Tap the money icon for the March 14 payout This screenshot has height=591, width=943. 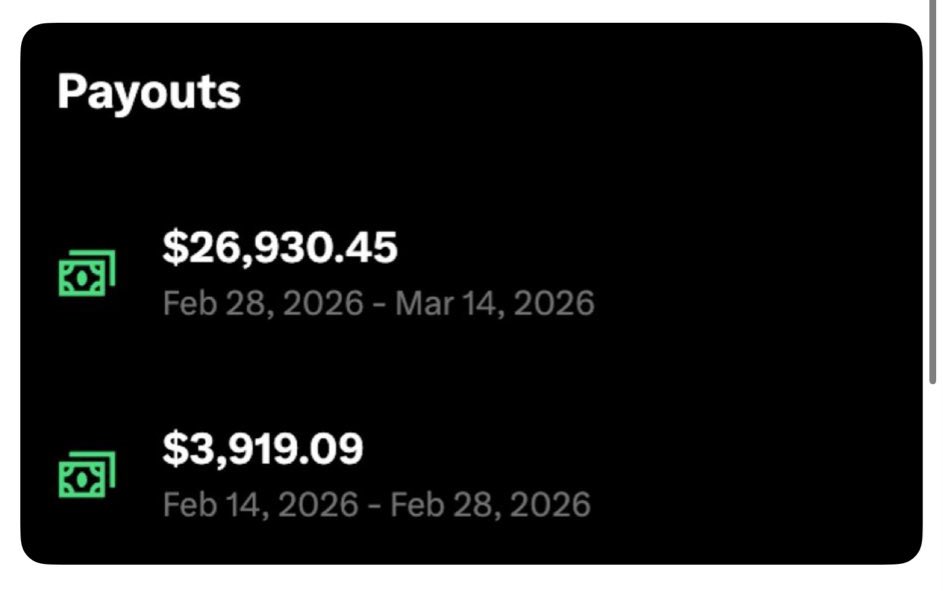(x=87, y=272)
